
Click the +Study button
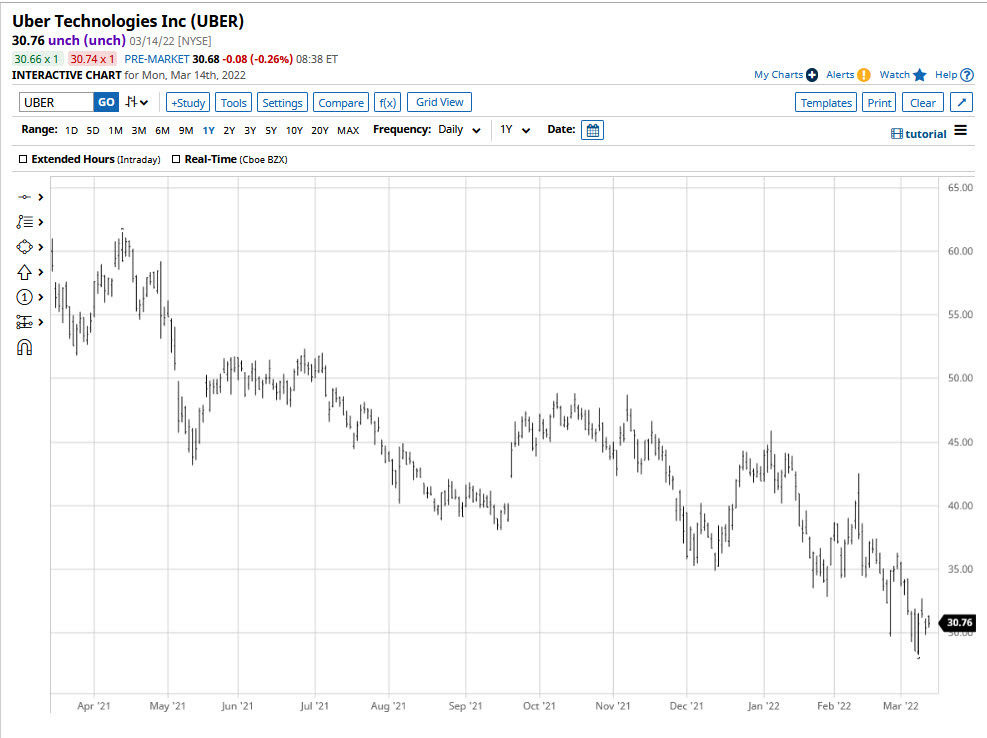pos(187,102)
